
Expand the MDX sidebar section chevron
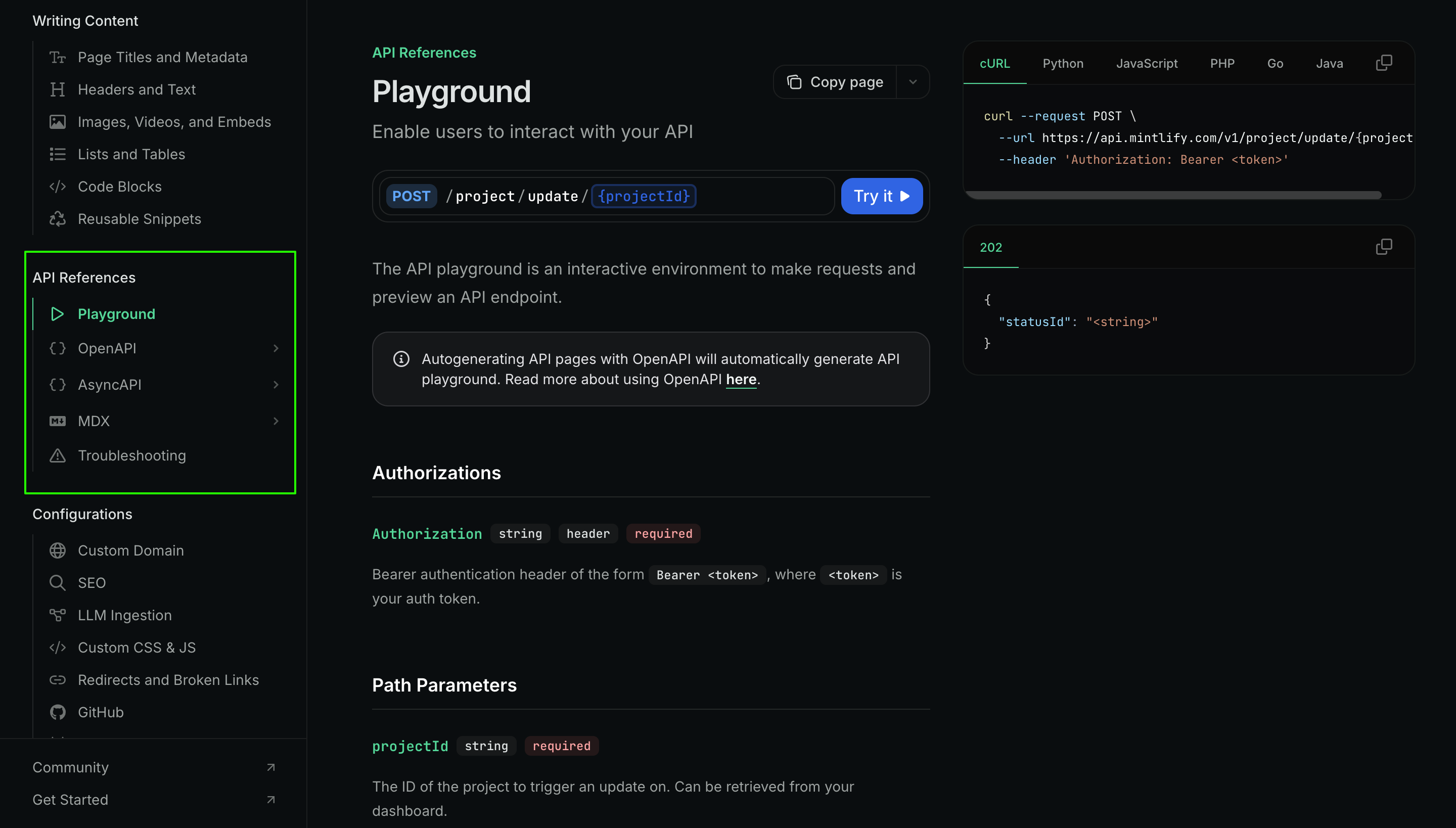click(276, 421)
